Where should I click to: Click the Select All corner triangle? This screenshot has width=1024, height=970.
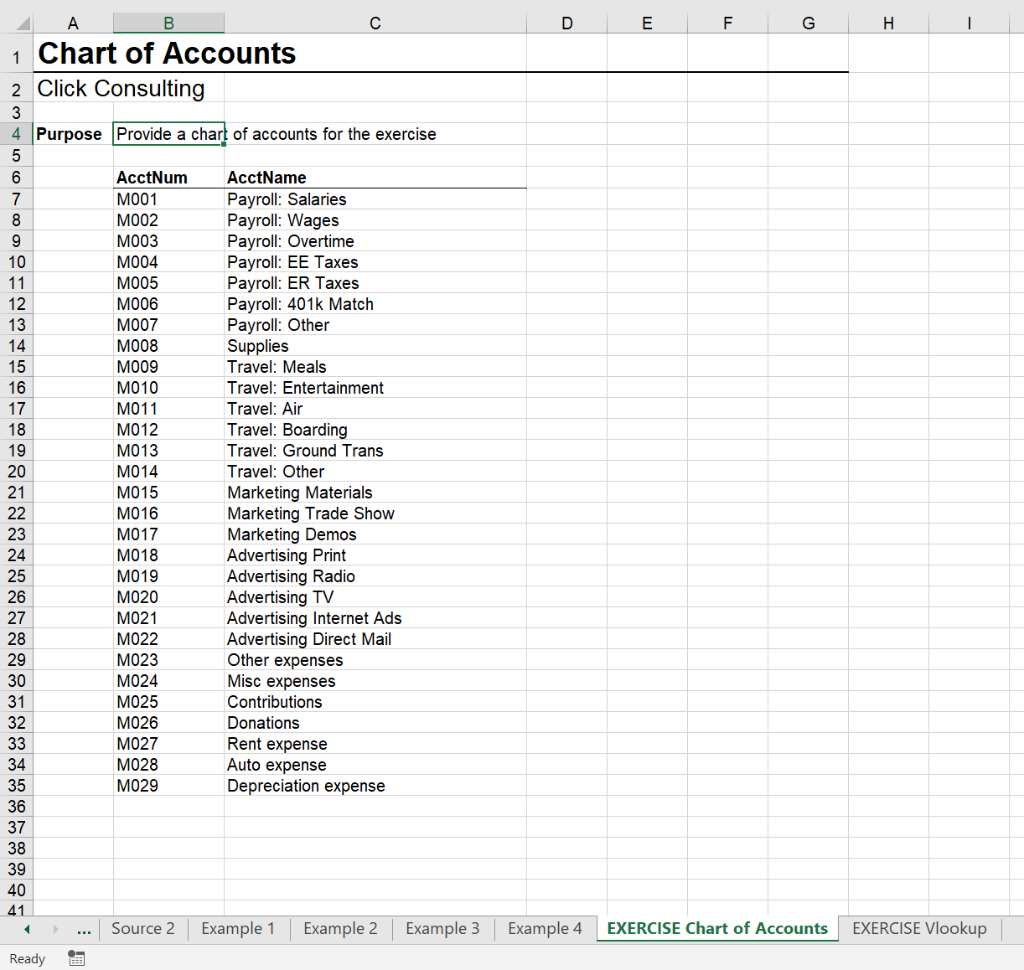point(24,24)
